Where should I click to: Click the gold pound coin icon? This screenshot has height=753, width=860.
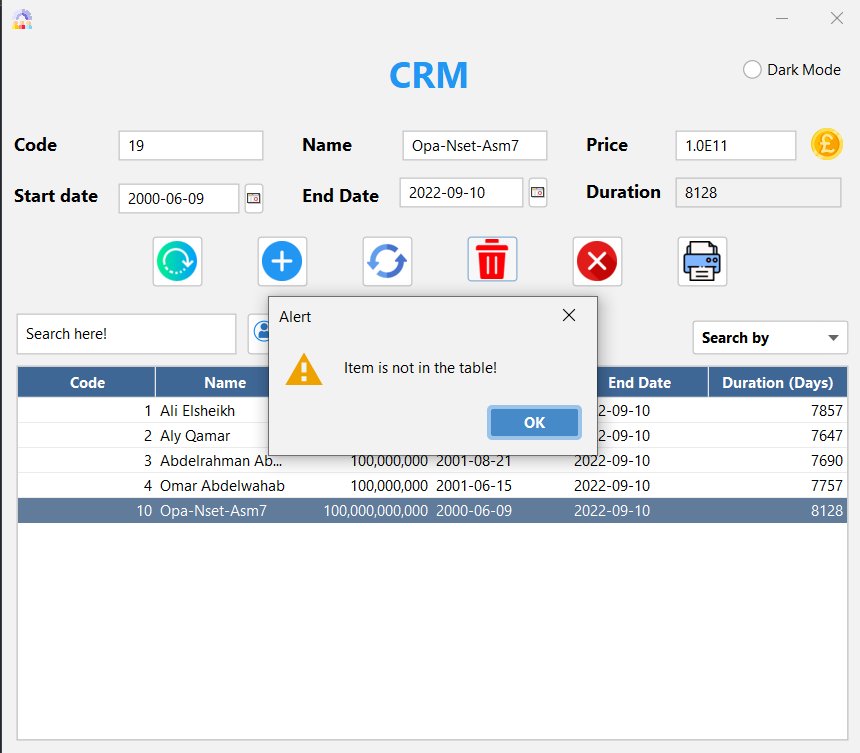tap(827, 144)
